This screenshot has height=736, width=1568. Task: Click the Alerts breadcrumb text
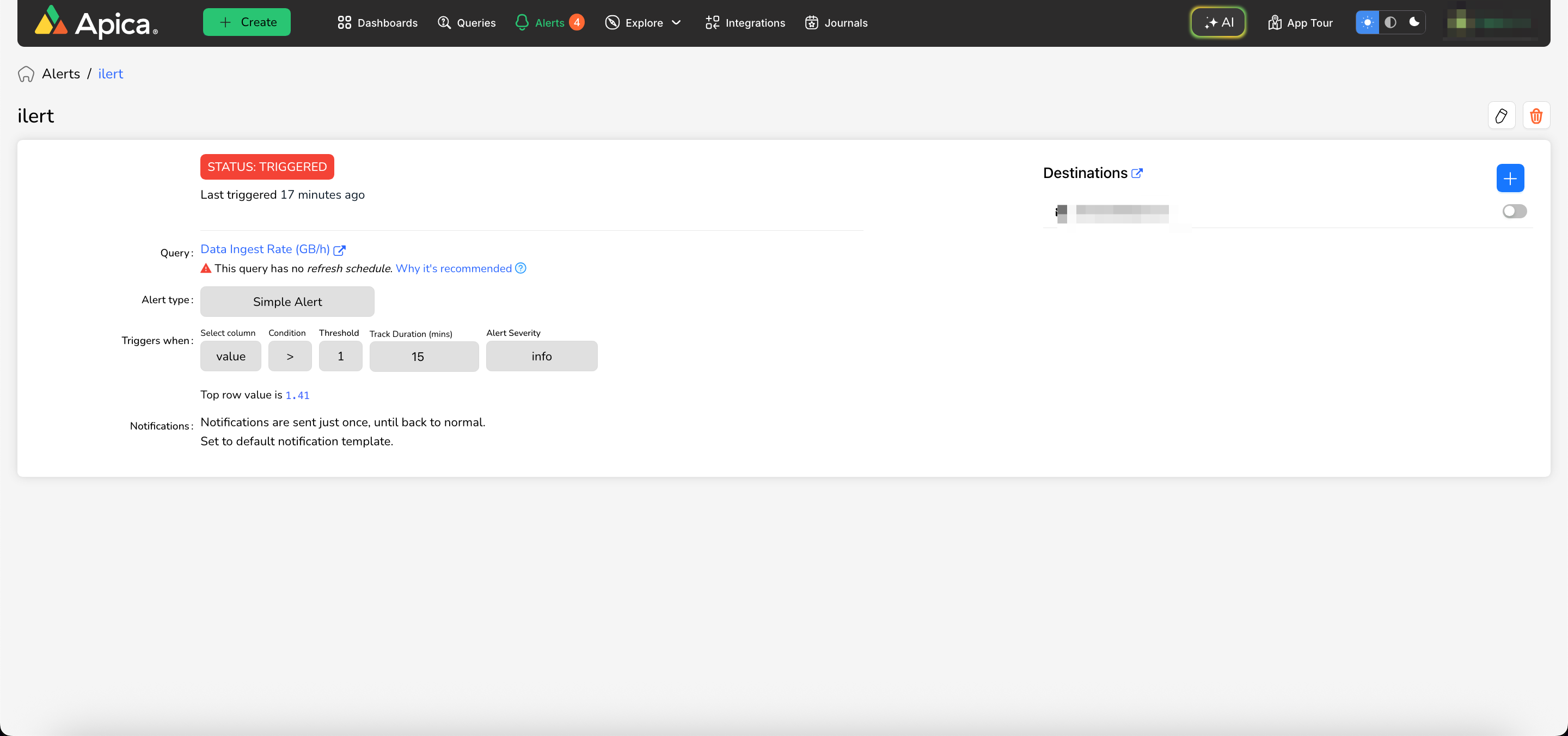[x=61, y=74]
